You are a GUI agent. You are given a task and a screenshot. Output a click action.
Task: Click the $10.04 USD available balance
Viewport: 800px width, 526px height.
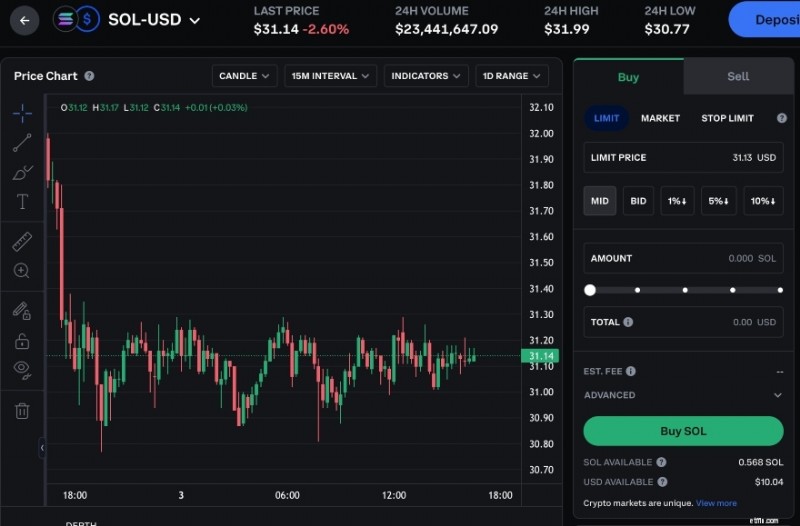click(x=769, y=482)
